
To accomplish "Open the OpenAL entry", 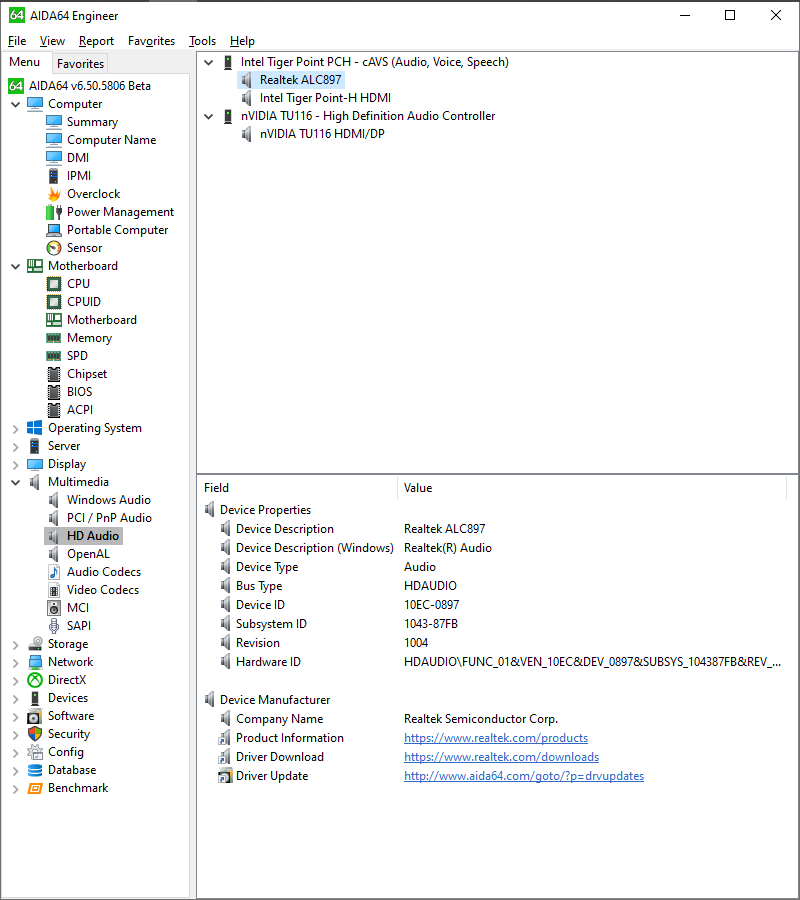I will (88, 554).
